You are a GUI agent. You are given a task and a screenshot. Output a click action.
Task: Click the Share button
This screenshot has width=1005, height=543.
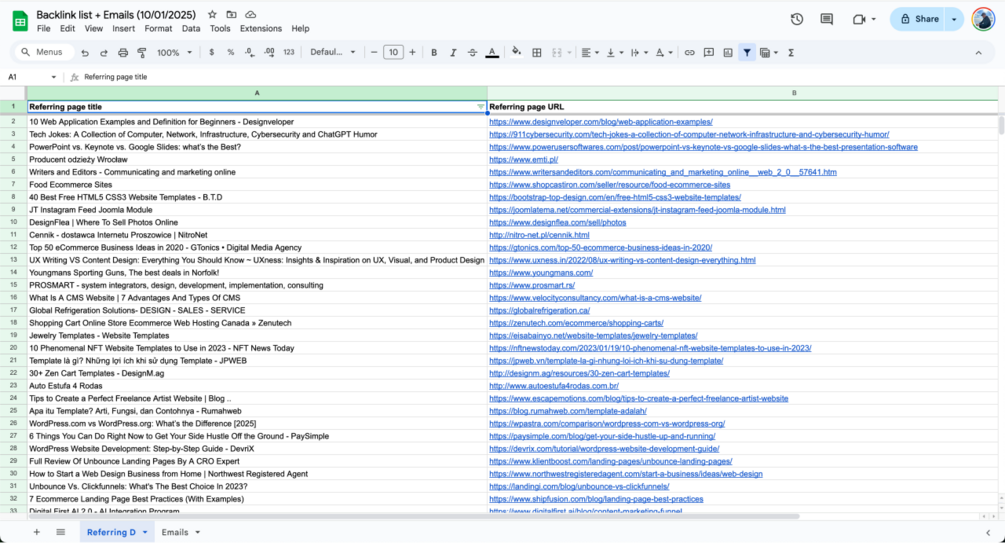(919, 19)
